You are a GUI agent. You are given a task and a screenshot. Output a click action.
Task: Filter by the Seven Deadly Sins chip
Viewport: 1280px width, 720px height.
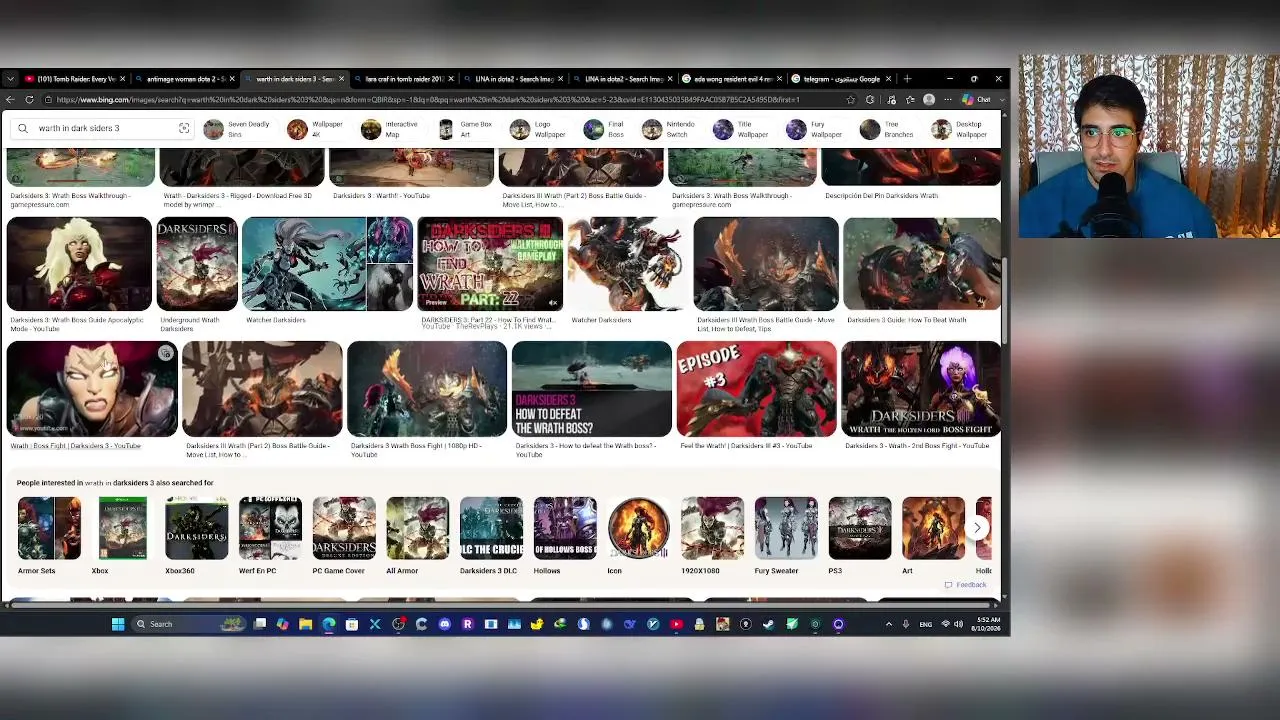click(x=237, y=129)
